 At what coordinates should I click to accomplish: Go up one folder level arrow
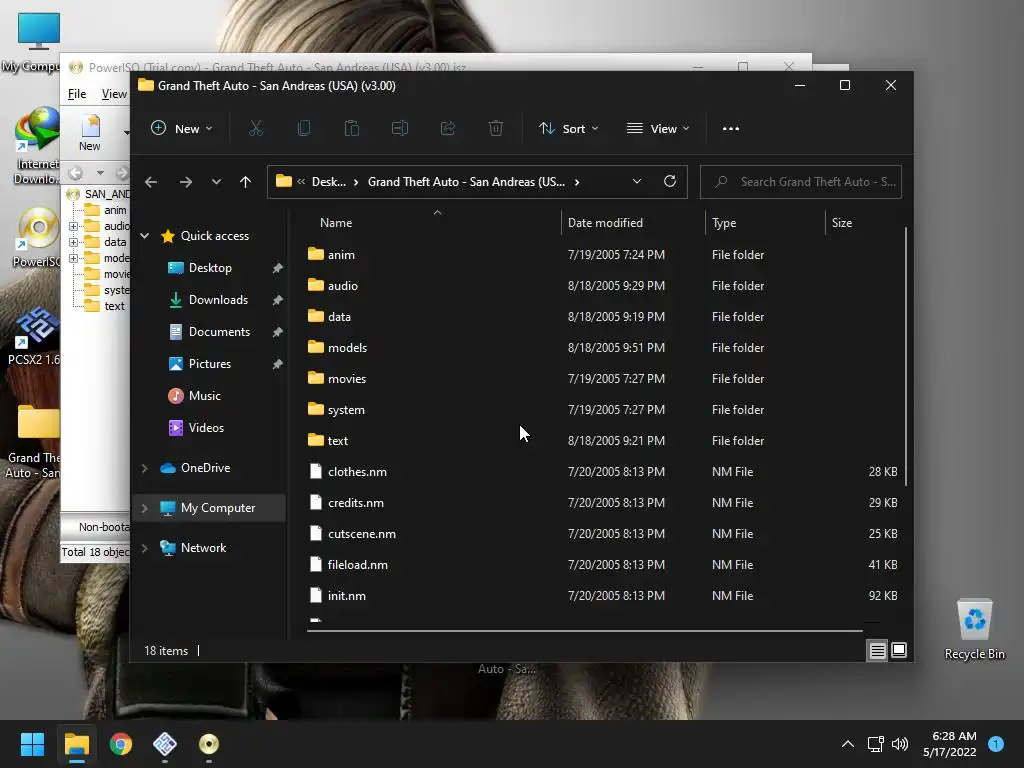(246, 182)
